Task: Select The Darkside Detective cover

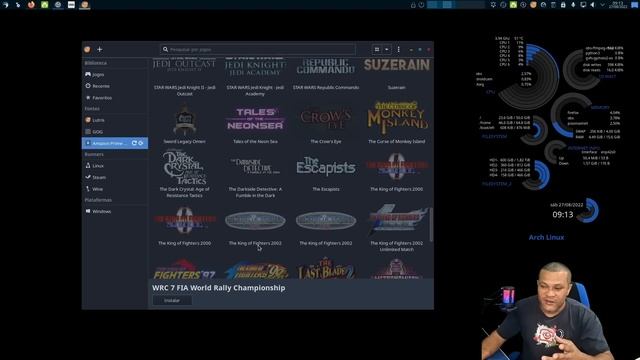Action: 255,166
